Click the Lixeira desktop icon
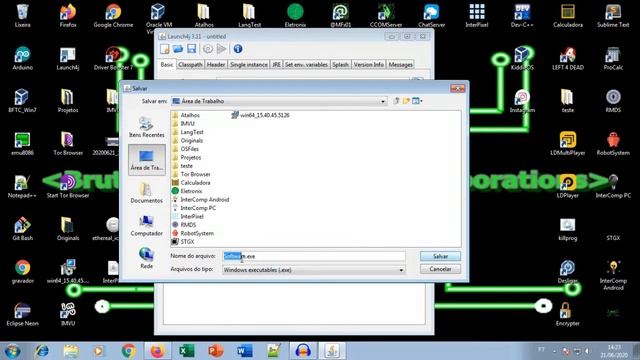Screen dimensions: 640x360 [22, 16]
